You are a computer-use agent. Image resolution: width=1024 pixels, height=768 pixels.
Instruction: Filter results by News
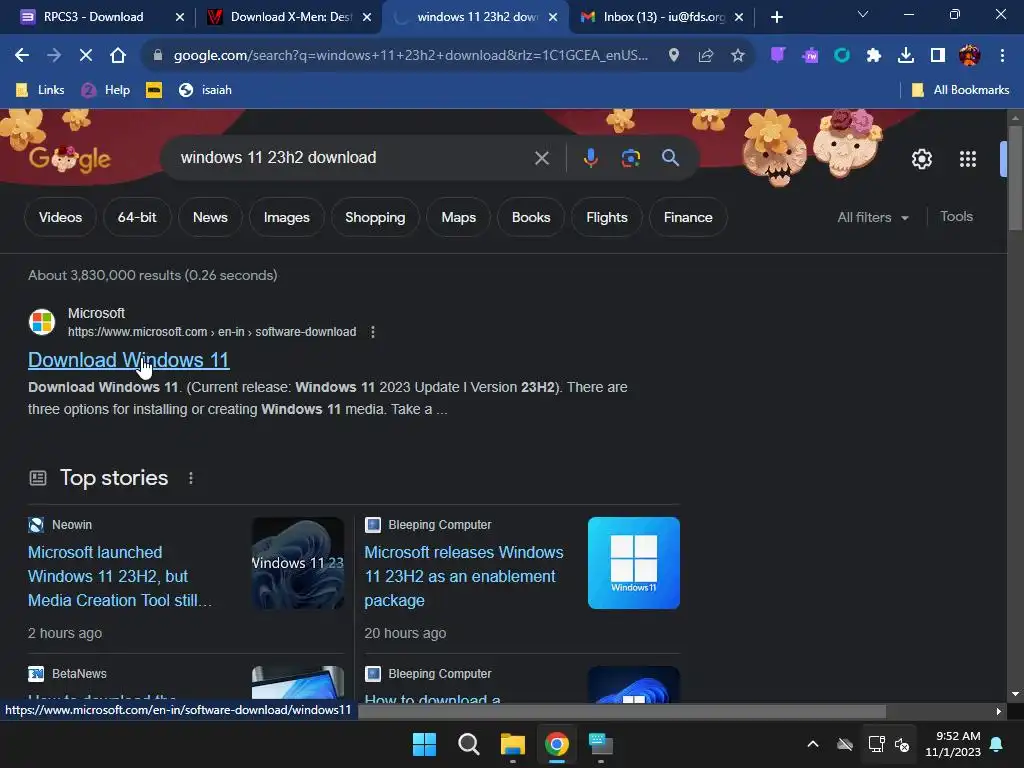tap(210, 217)
